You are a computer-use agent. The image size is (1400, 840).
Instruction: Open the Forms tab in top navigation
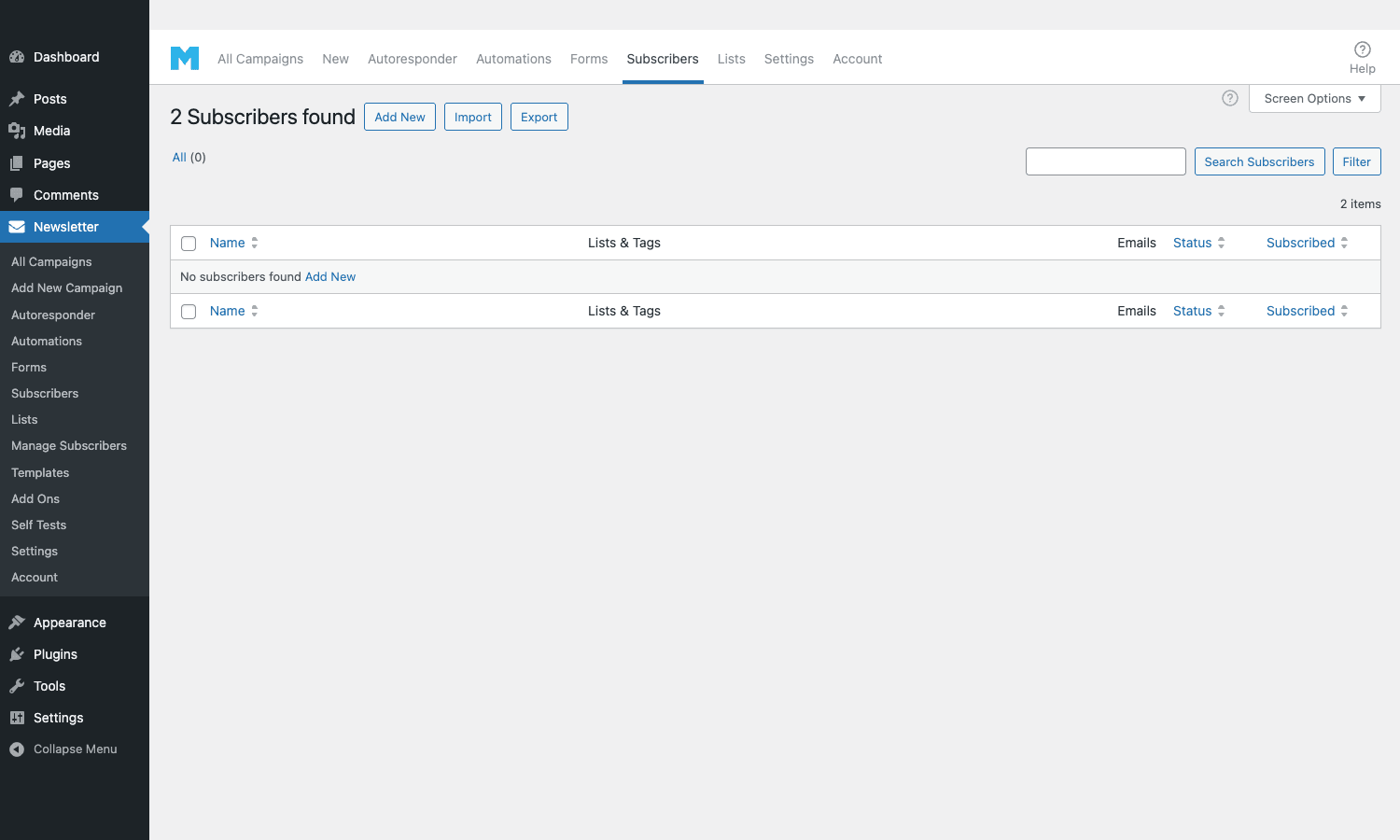coord(589,59)
